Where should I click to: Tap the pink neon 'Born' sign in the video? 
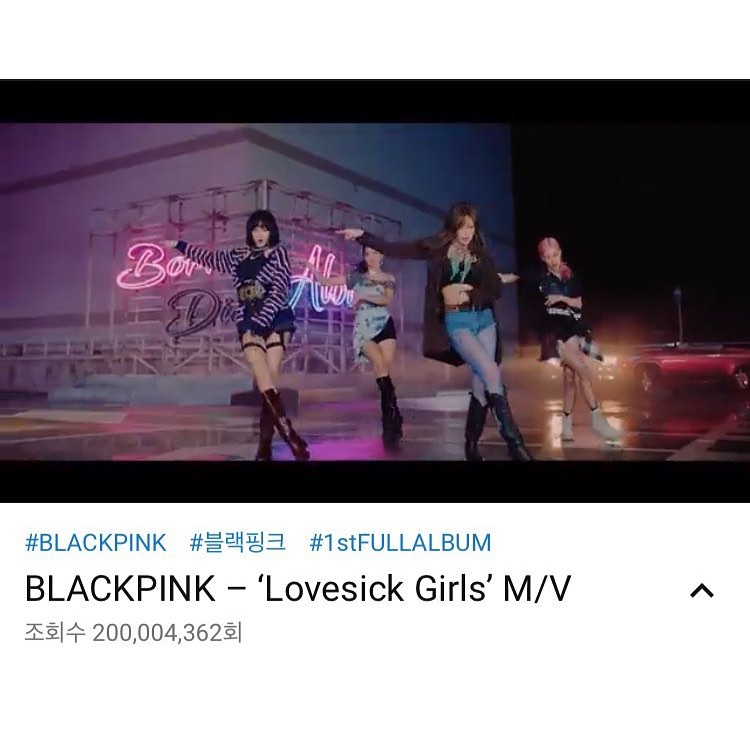coord(146,265)
